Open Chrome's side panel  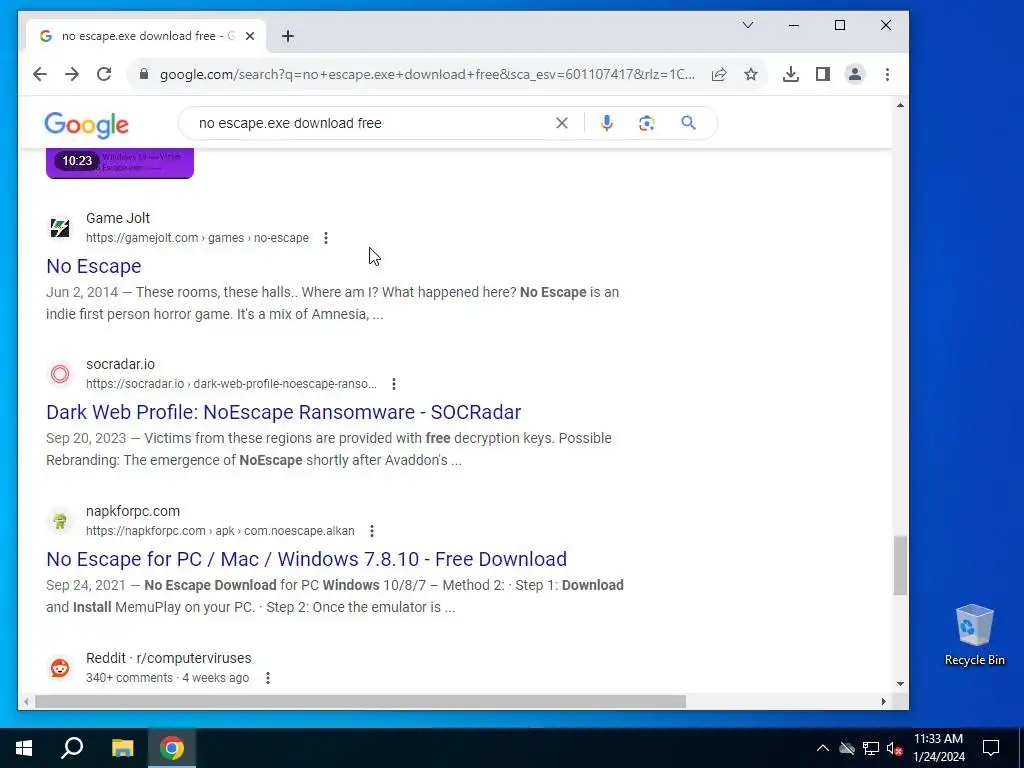[823, 74]
